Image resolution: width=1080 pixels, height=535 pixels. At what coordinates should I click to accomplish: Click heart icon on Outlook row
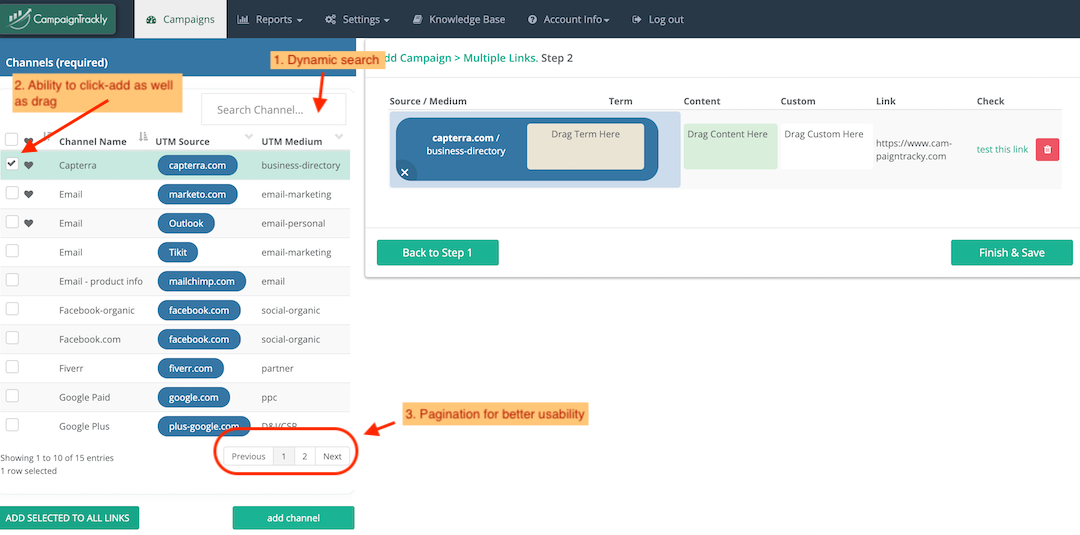tap(28, 223)
